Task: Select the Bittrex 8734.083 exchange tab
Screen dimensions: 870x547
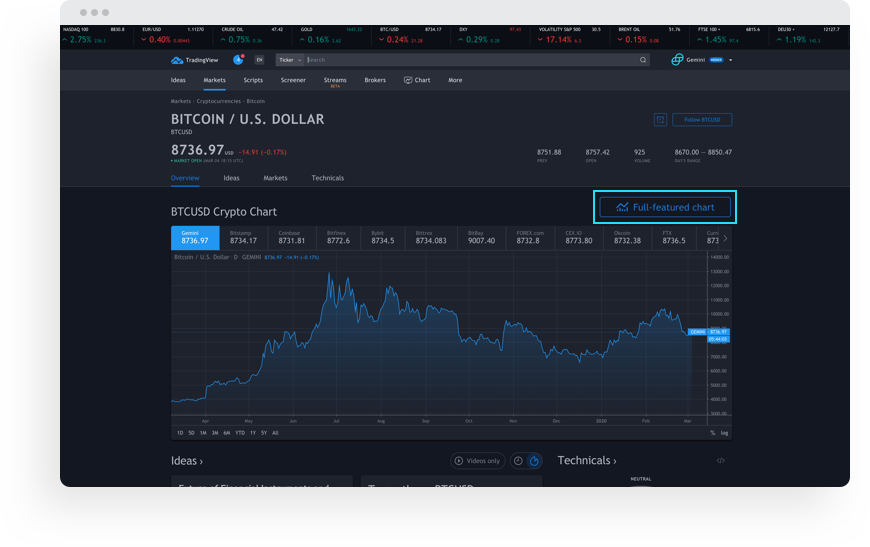Action: tap(431, 238)
